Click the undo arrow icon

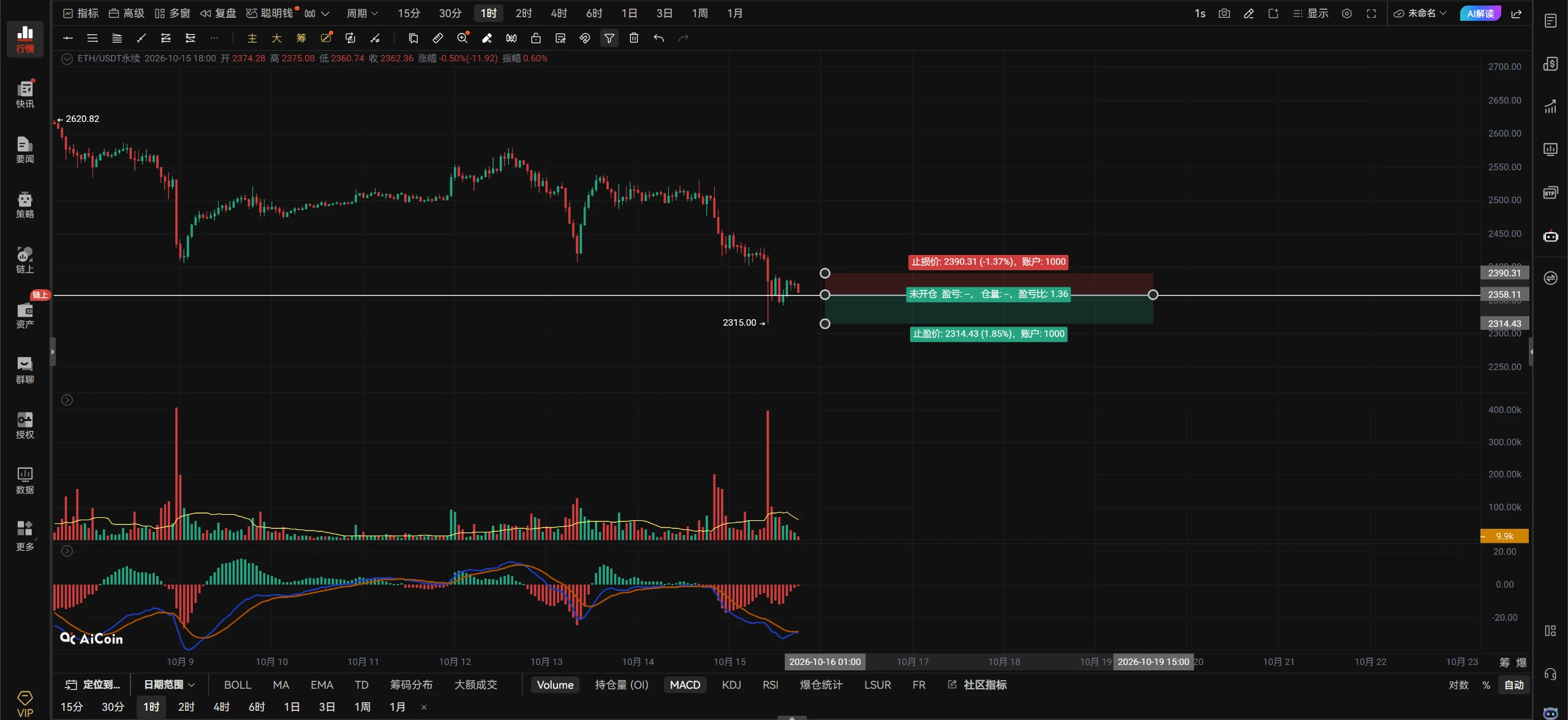click(x=658, y=38)
